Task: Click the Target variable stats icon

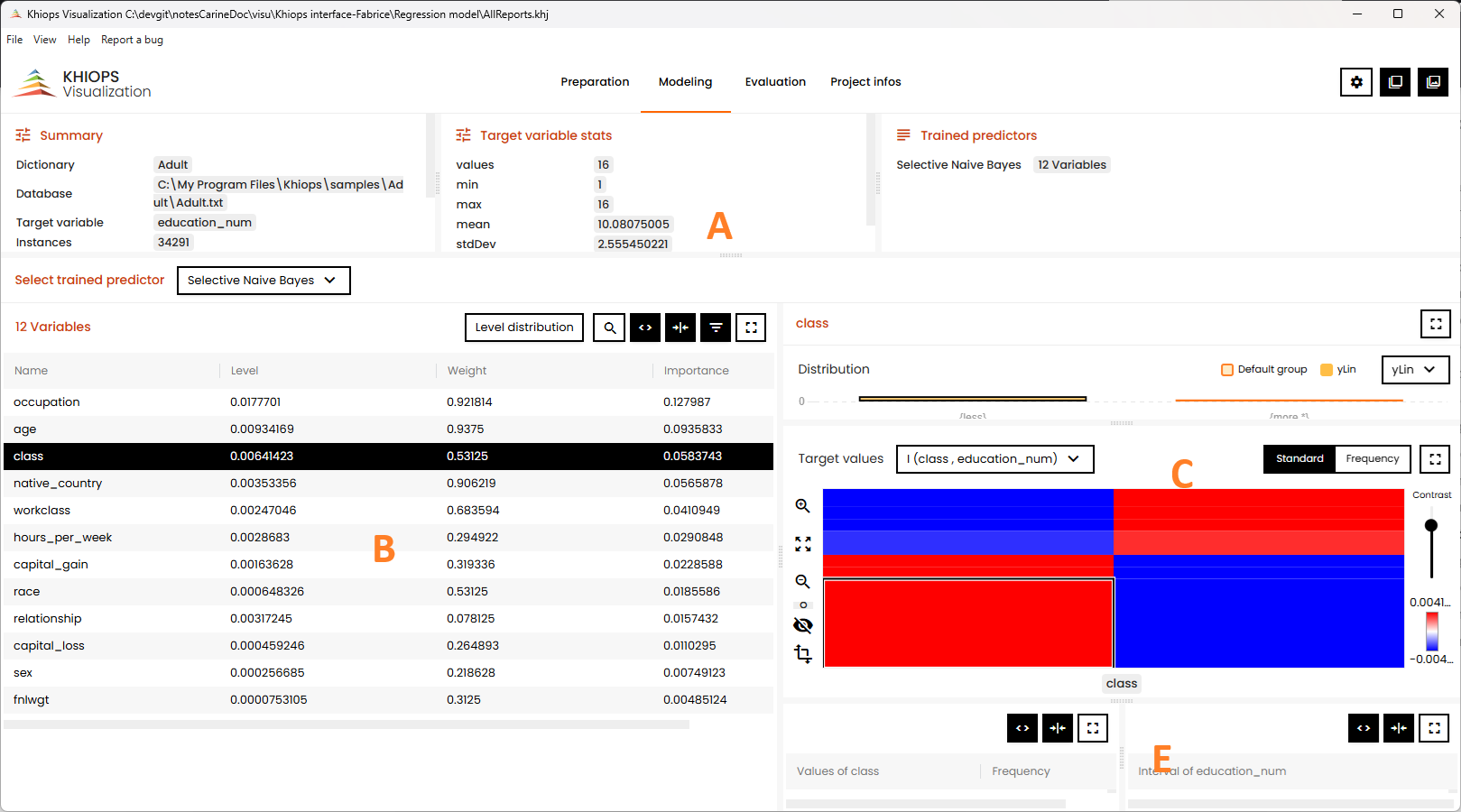Action: coord(464,135)
